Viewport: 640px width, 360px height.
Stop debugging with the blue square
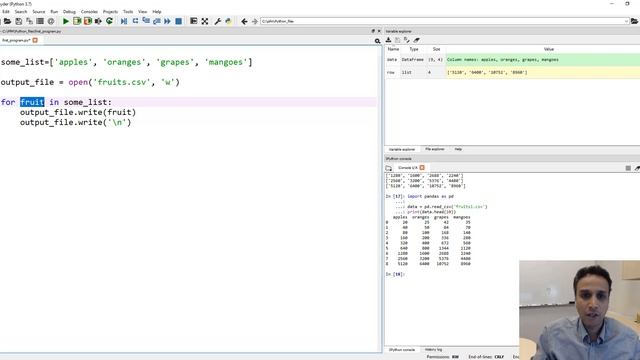178,21
